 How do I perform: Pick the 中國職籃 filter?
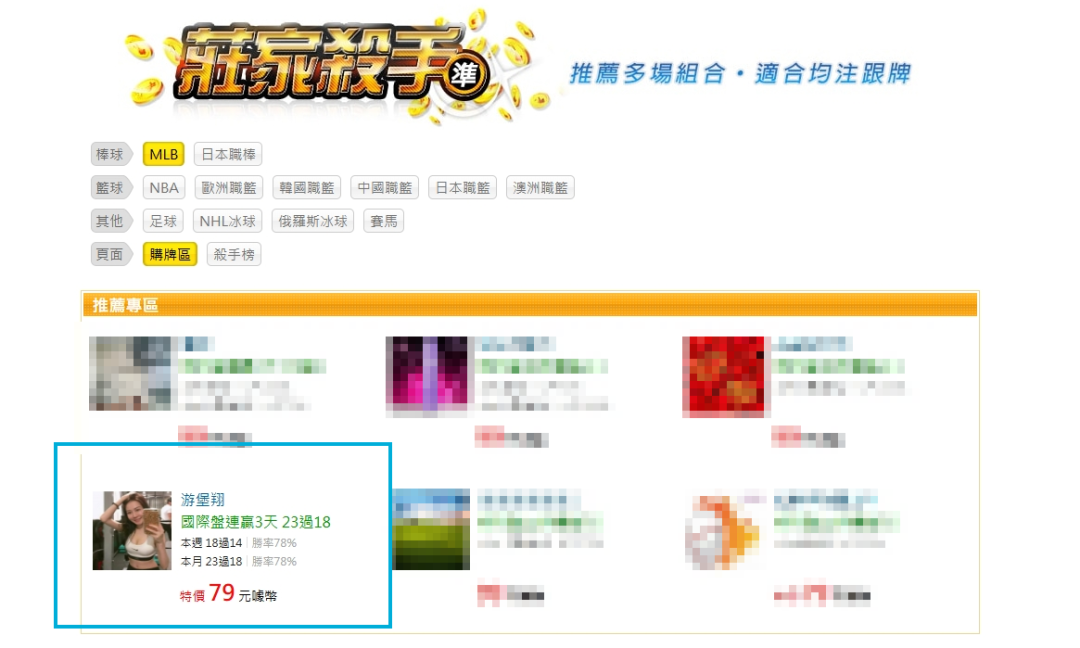click(x=384, y=187)
